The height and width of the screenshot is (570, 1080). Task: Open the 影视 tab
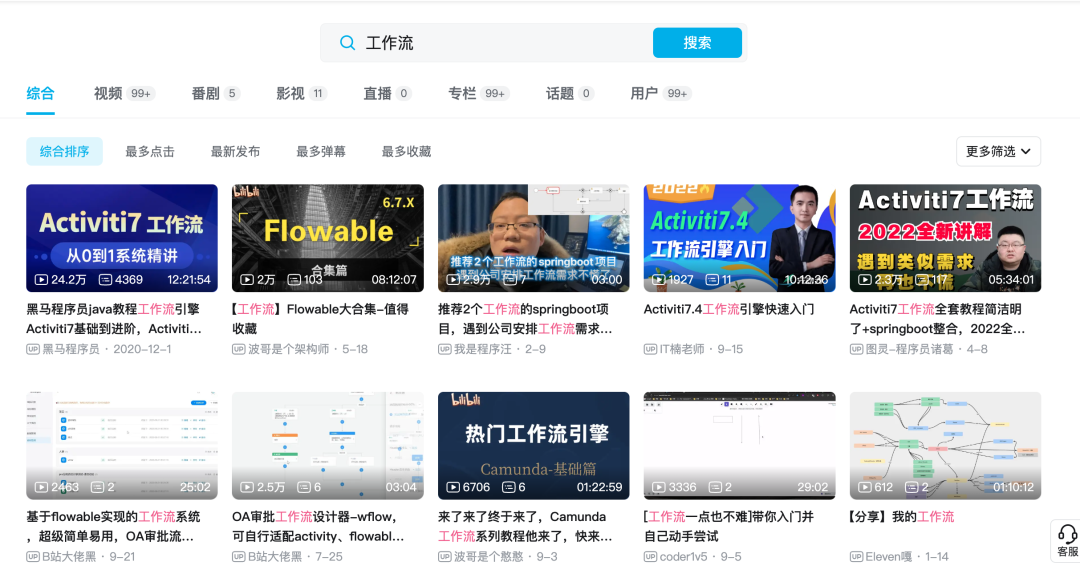coord(301,94)
